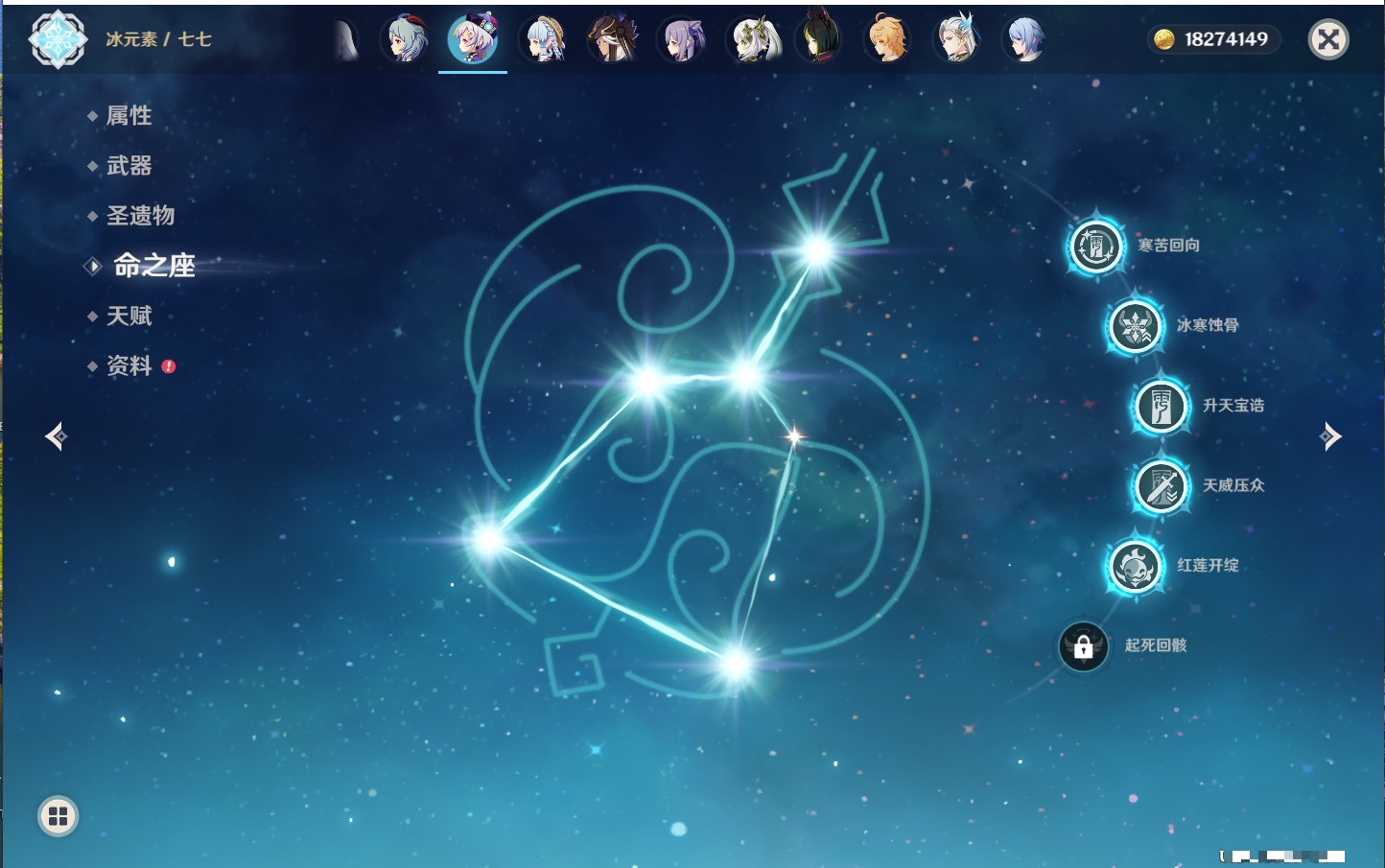
Task: View the 天威压众 constellation icon
Action: (x=1161, y=486)
